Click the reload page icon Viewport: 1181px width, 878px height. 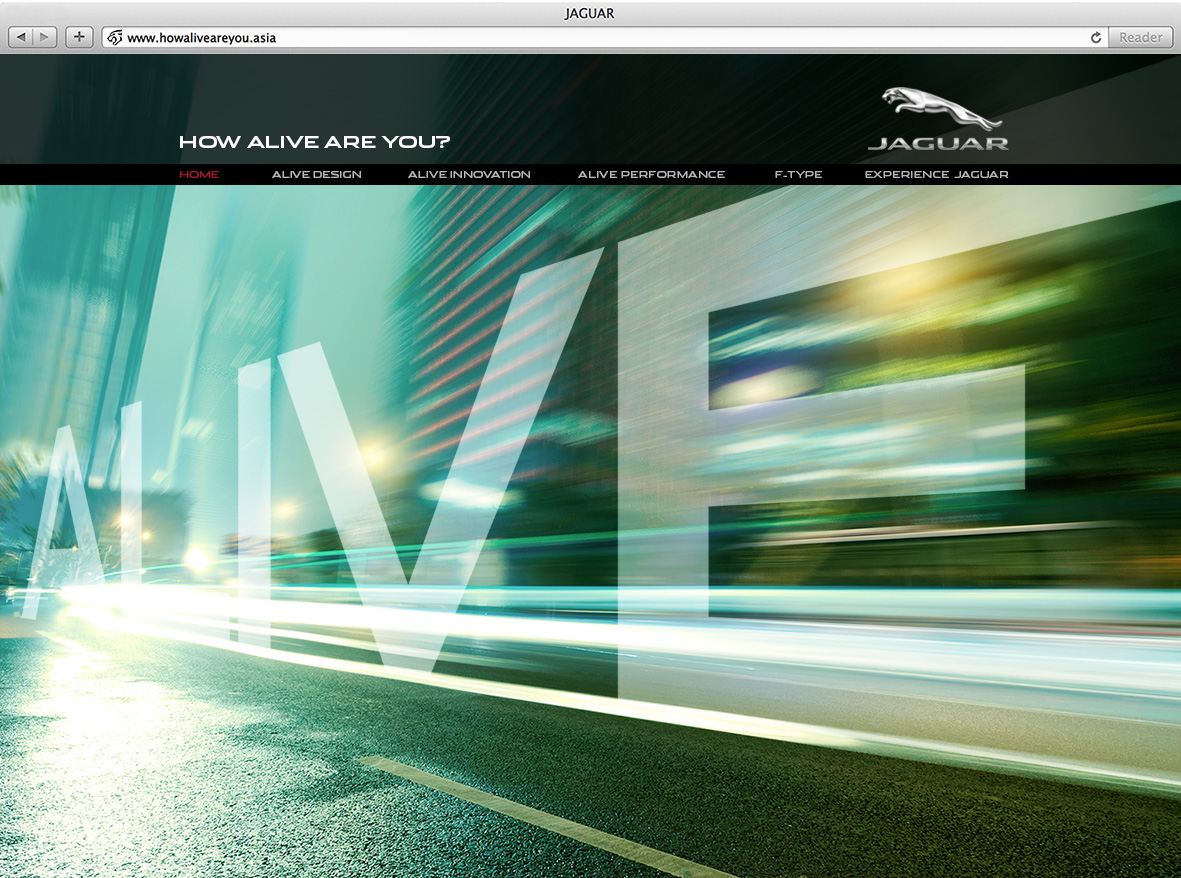[x=1095, y=38]
